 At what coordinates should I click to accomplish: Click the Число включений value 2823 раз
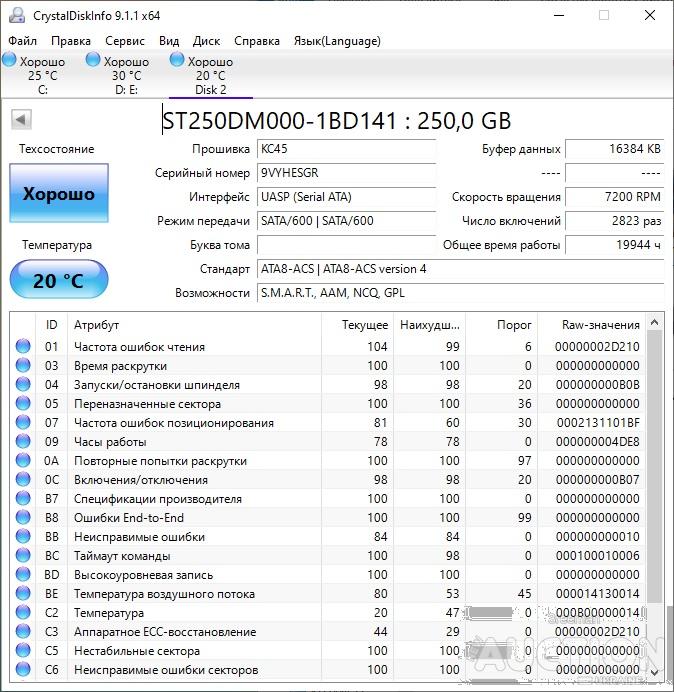614,221
